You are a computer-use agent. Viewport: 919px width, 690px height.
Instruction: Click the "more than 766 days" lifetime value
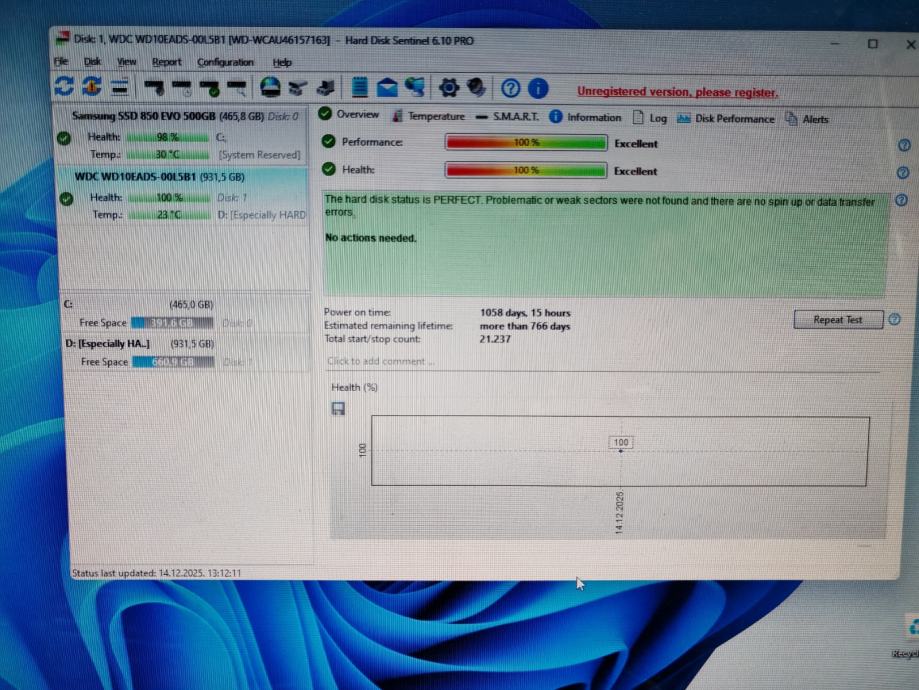(x=525, y=326)
